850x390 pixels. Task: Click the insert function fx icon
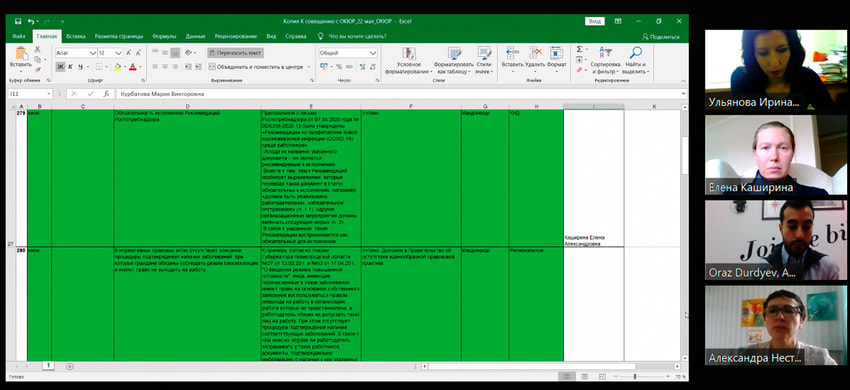click(x=106, y=94)
